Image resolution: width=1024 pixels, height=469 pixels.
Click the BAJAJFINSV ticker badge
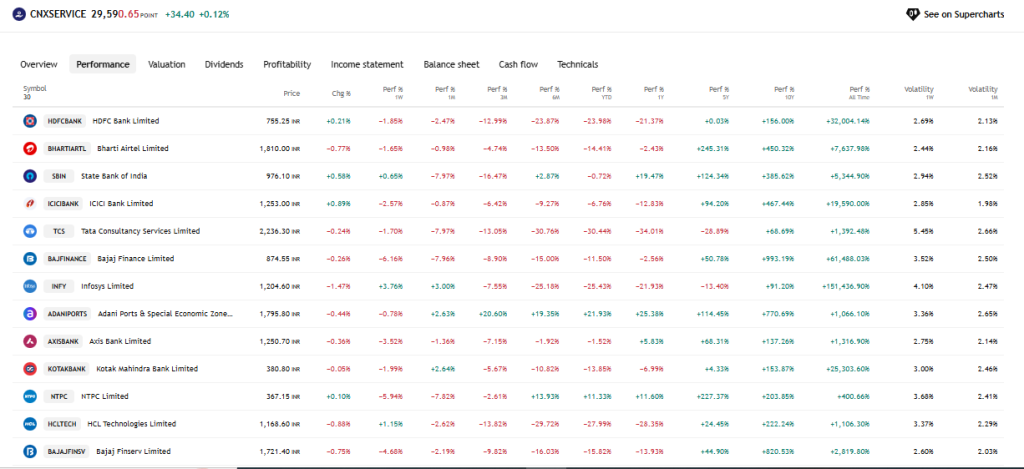coord(67,451)
